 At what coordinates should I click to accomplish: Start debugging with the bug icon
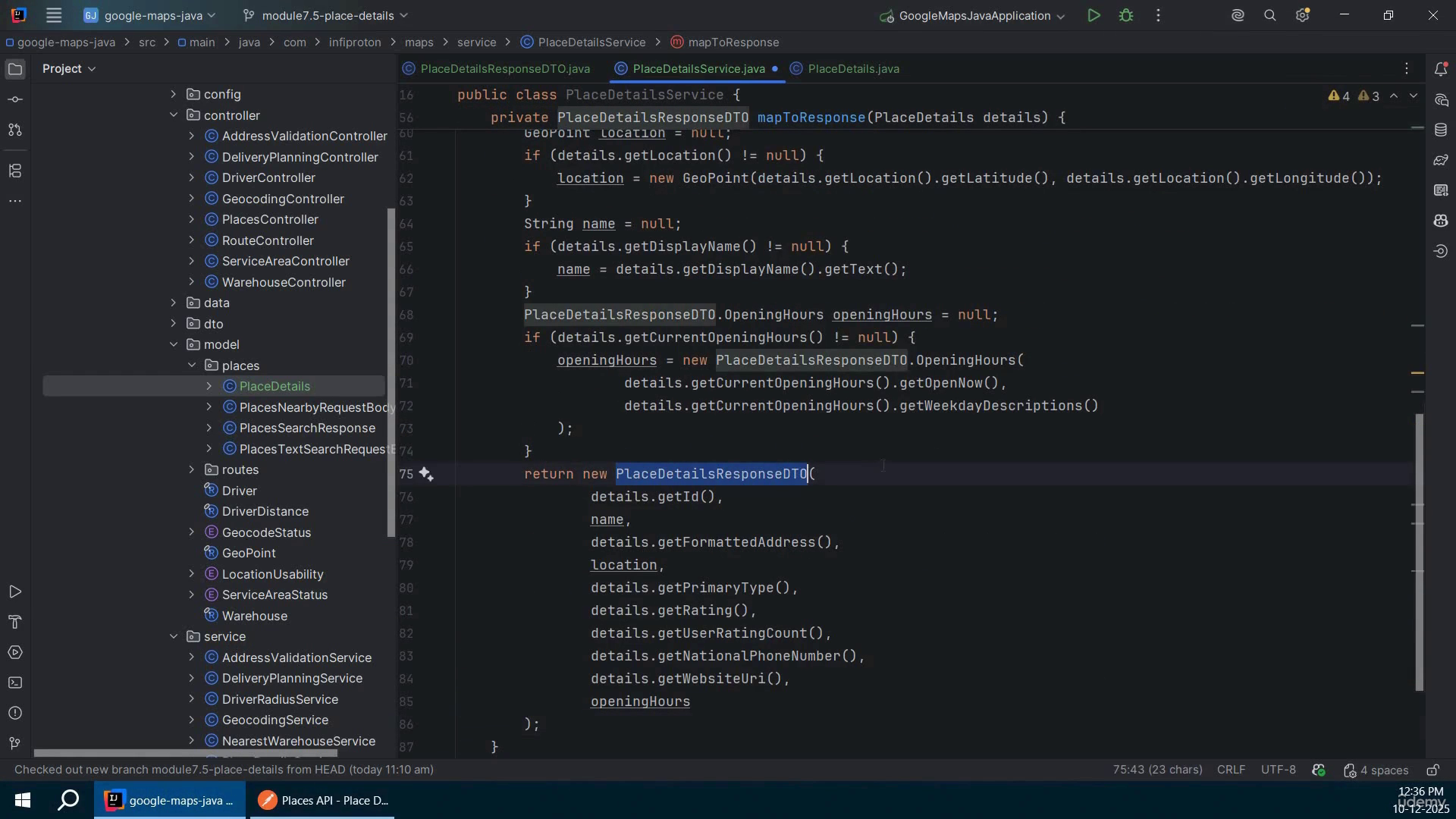pos(1126,15)
